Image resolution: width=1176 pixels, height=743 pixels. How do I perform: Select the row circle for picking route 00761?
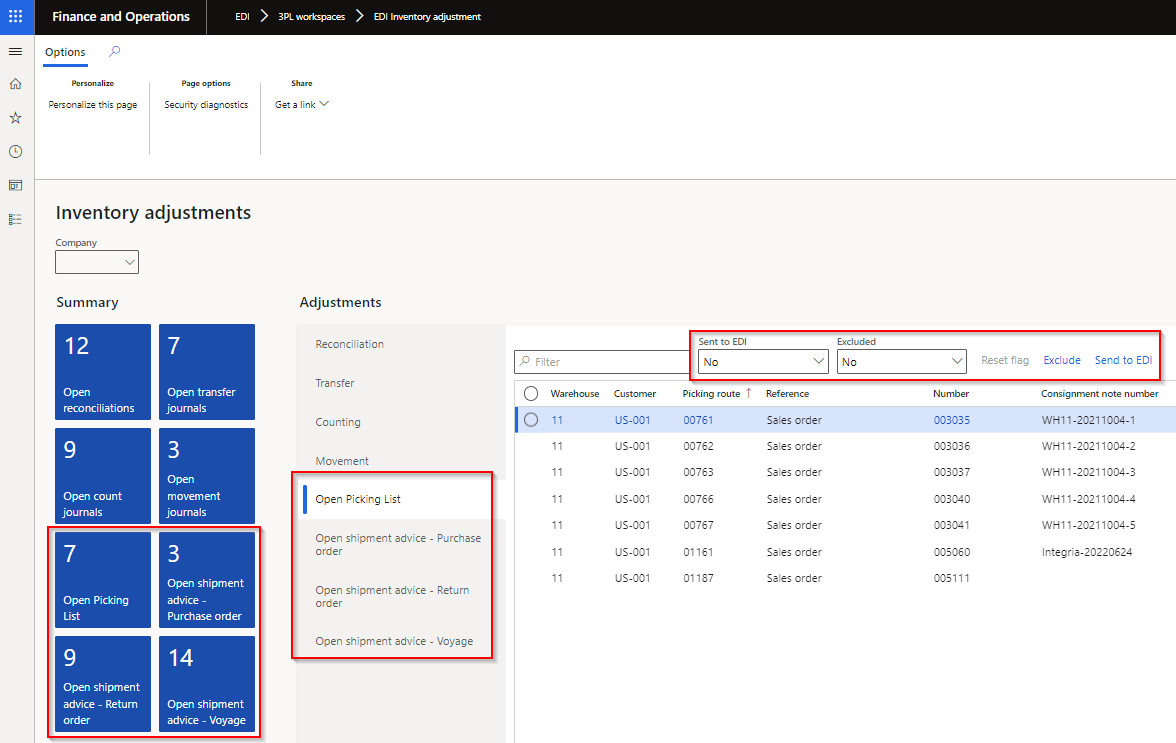tap(531, 420)
